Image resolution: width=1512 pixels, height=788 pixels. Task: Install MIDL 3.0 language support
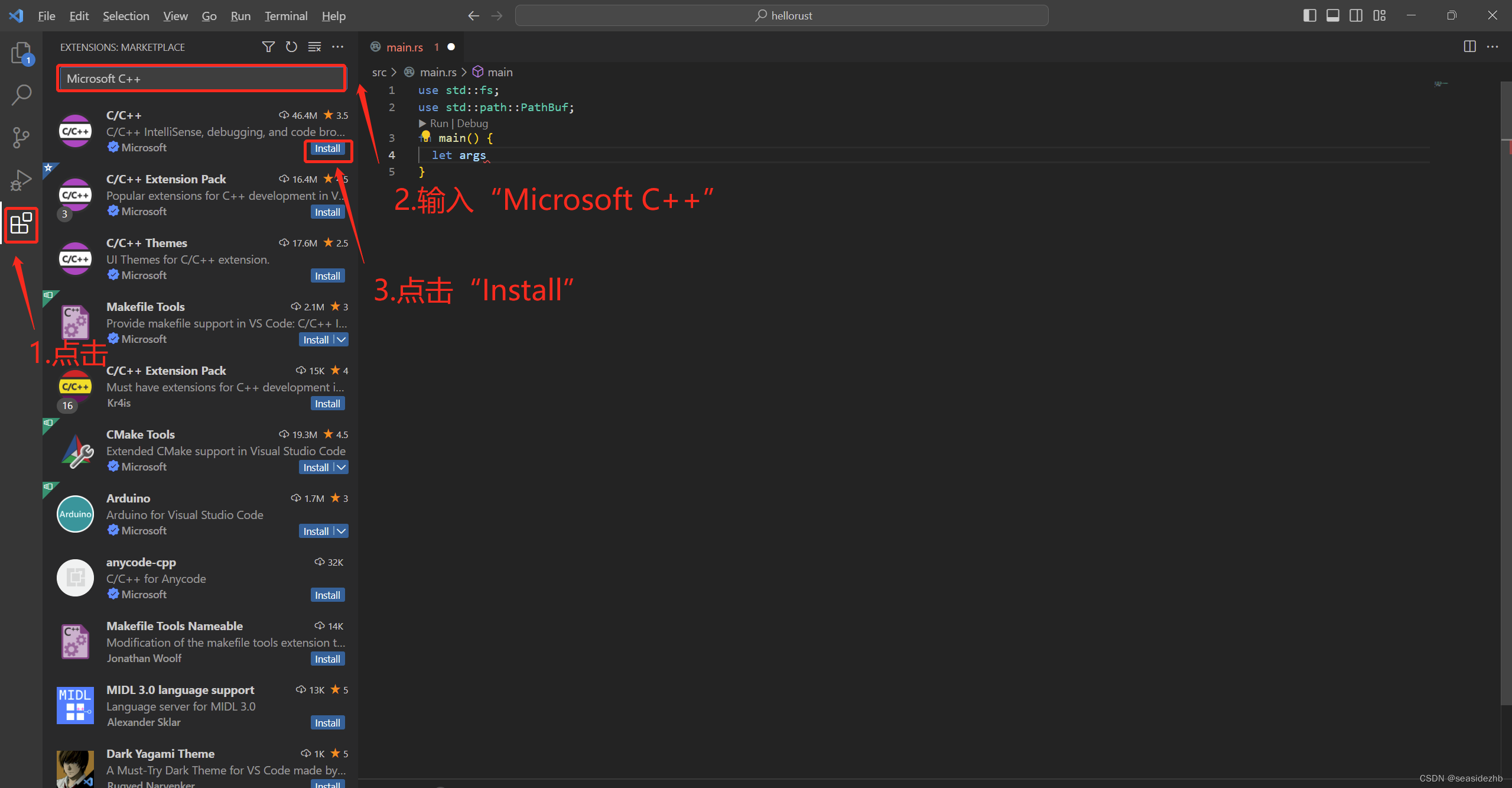tap(327, 722)
